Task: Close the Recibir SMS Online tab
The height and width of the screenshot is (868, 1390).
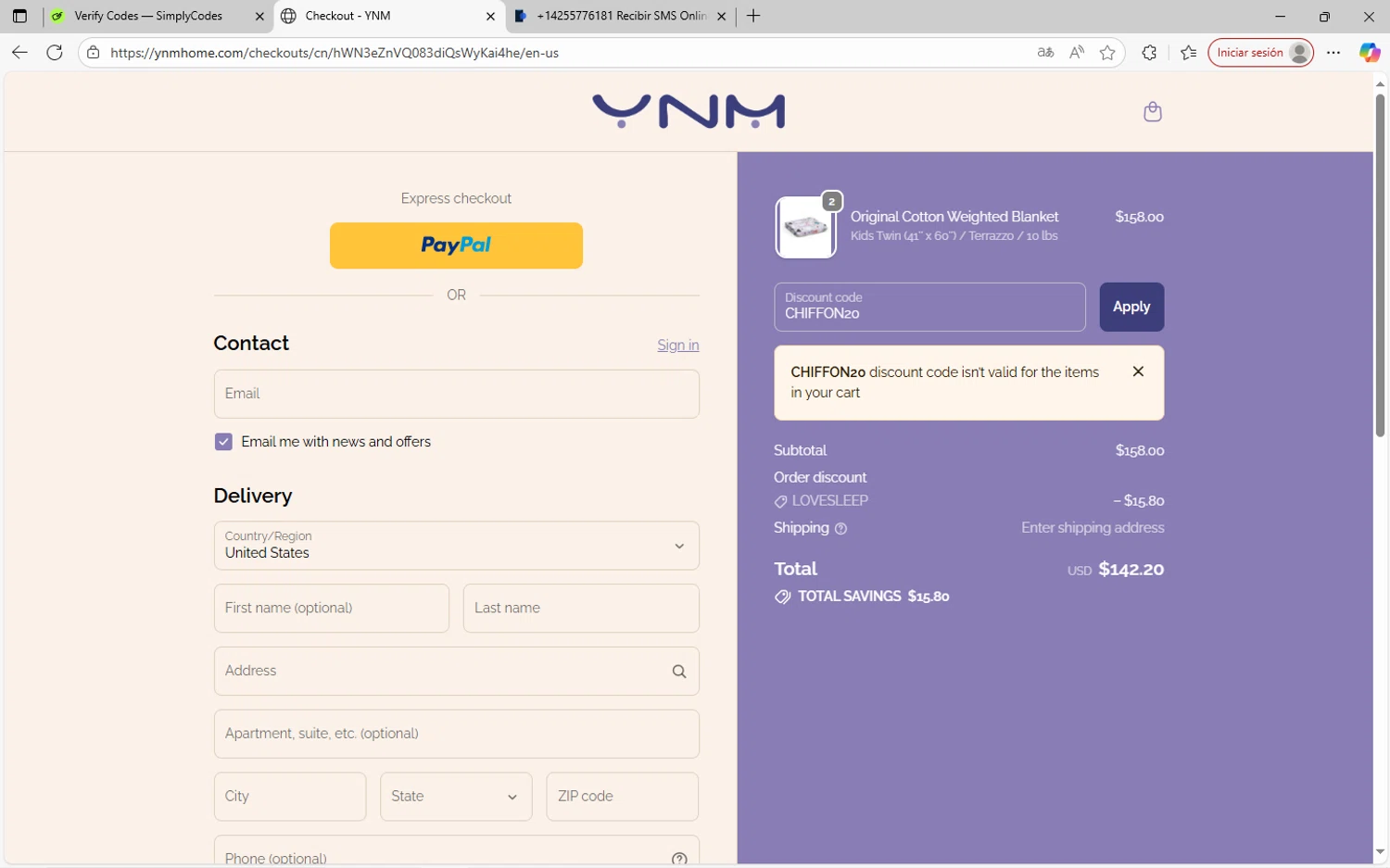Action: pyautogui.click(x=721, y=16)
